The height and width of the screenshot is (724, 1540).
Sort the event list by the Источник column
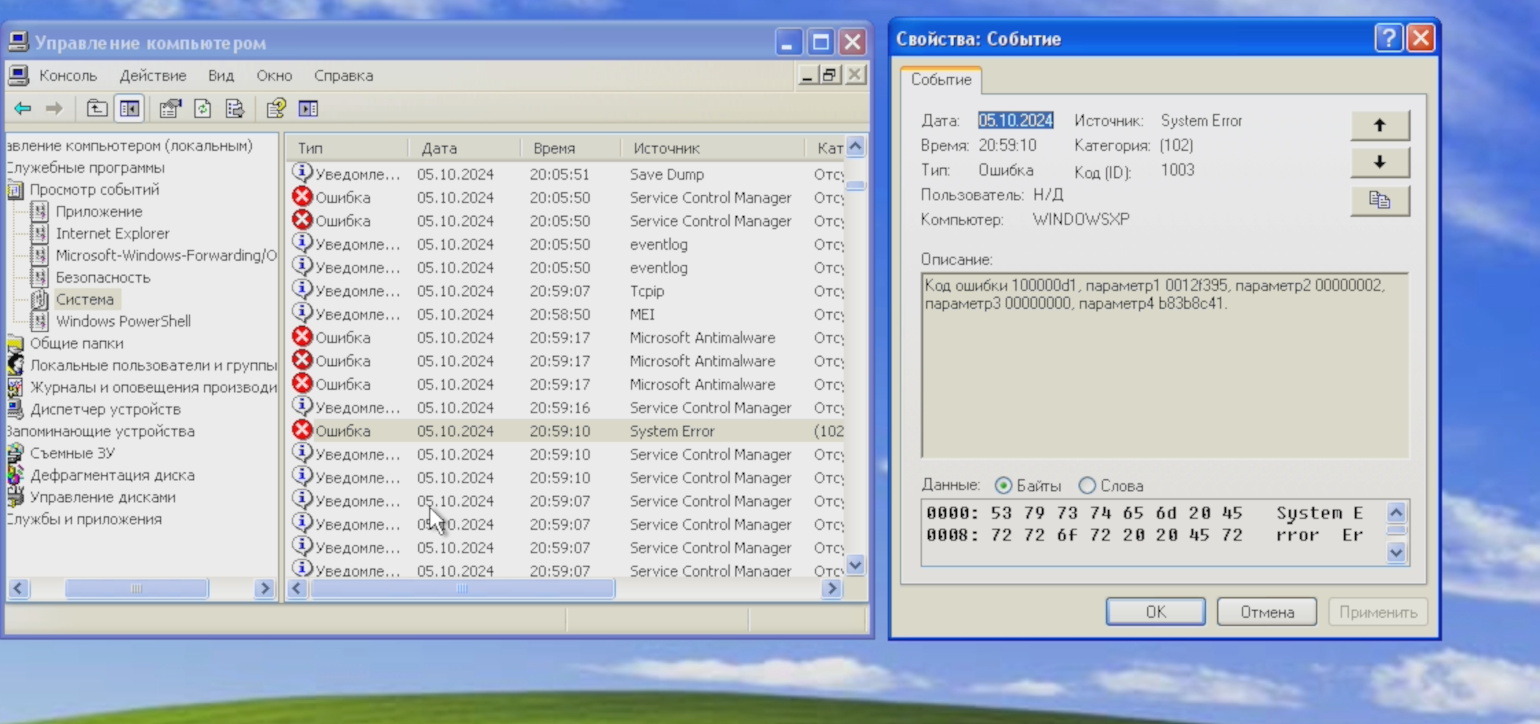(x=666, y=148)
